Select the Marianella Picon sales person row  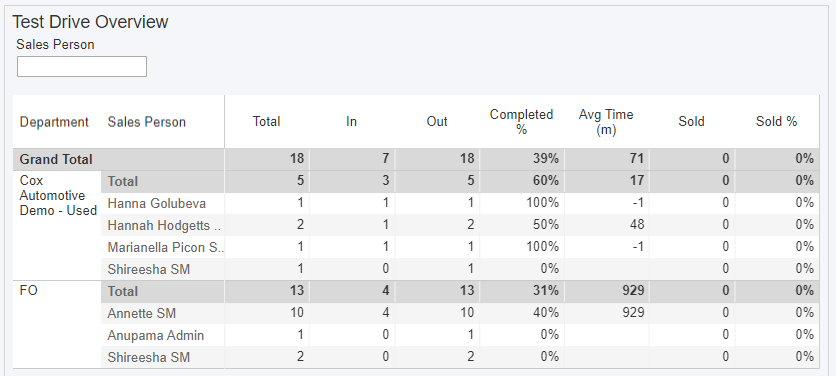(460, 247)
